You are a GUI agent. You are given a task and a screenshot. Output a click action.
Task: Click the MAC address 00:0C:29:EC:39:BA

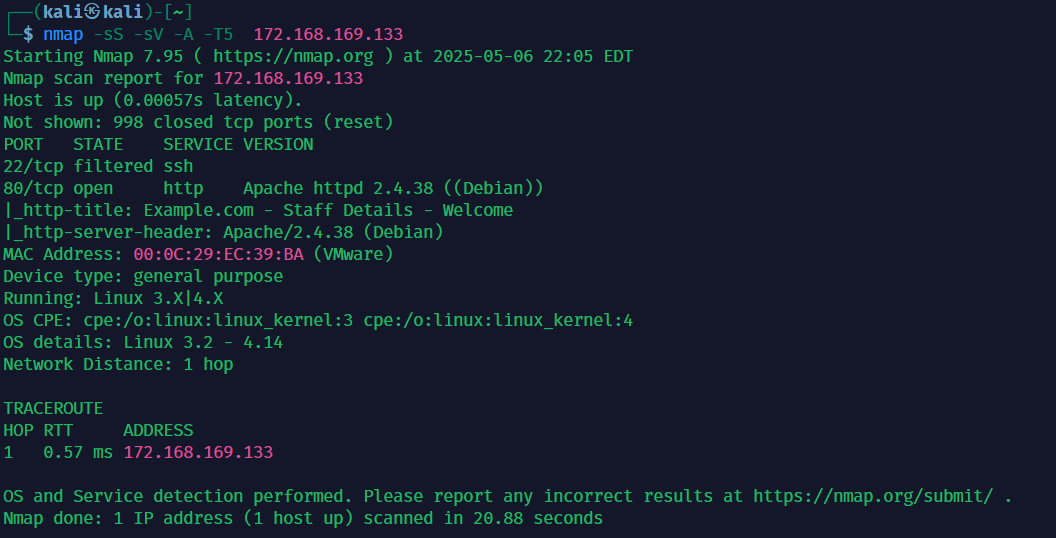(218, 254)
